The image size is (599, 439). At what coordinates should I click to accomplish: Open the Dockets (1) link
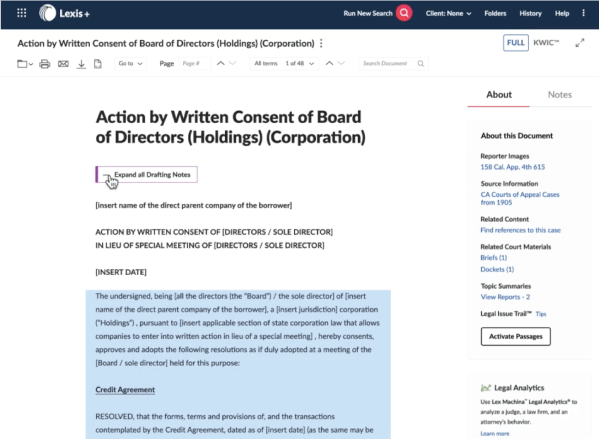click(497, 269)
